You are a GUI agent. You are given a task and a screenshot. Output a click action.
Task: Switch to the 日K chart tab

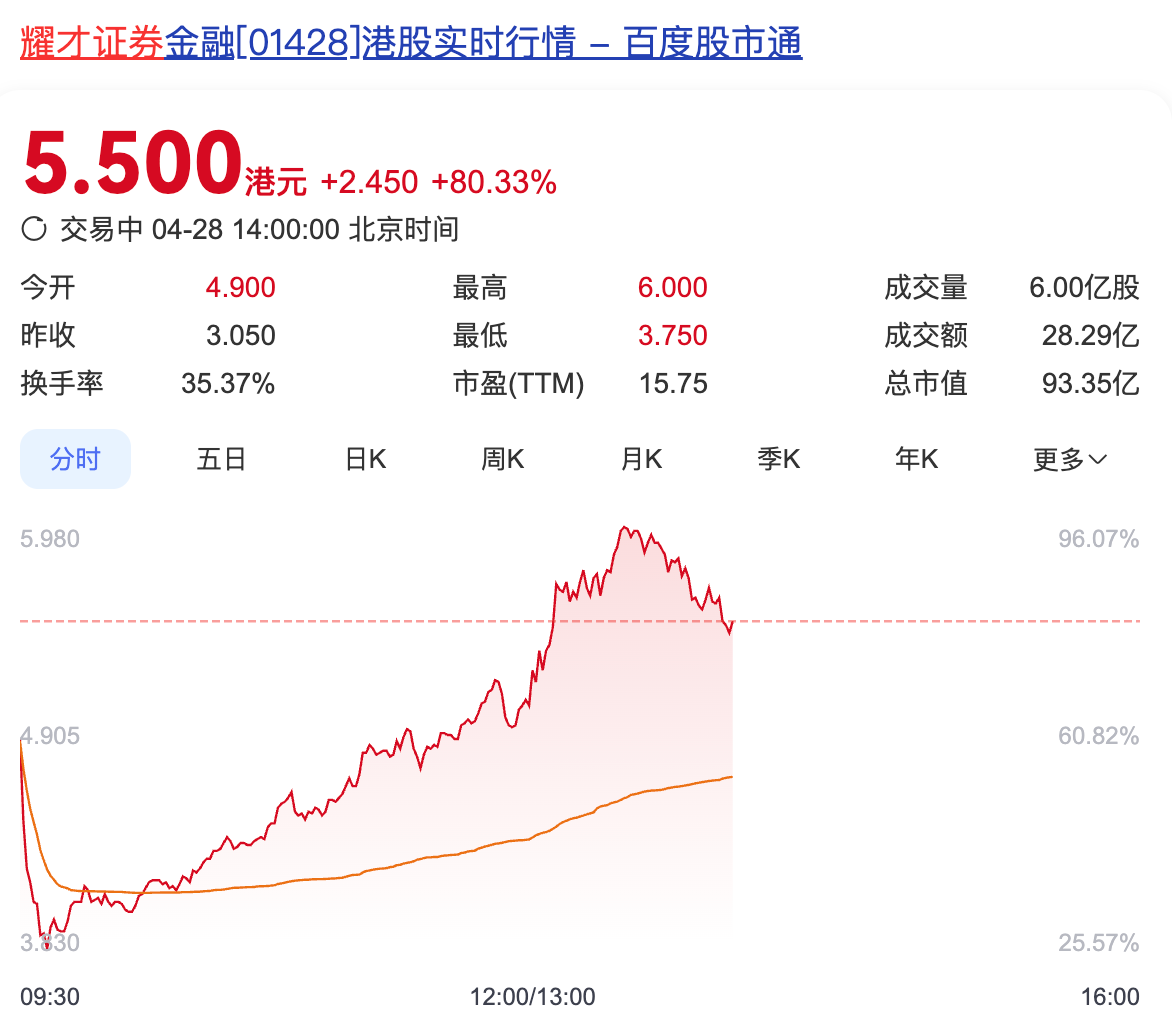[x=366, y=459]
